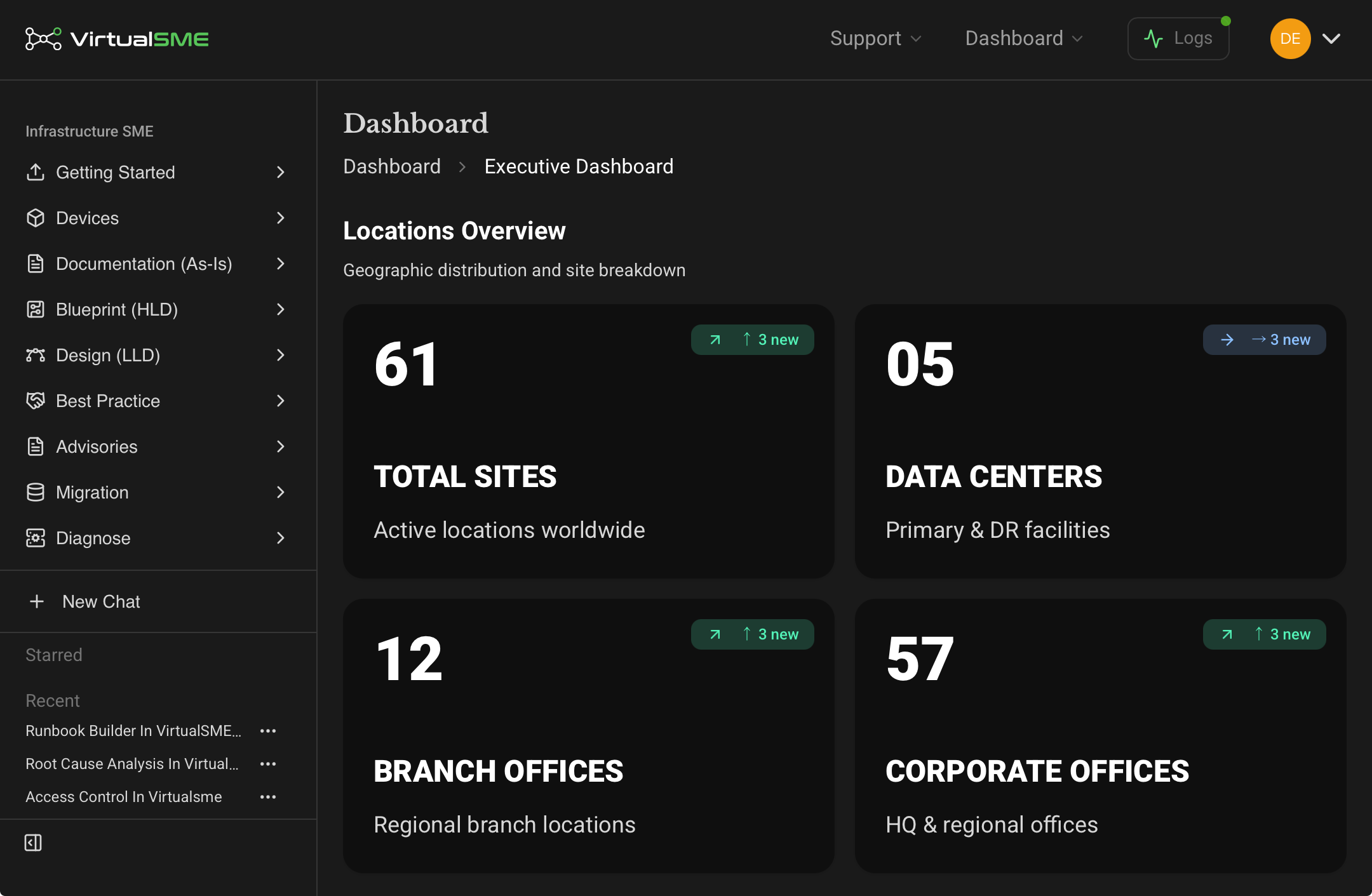Click the Blueprint (HLD) icon
Viewport: 1372px width, 896px height.
click(x=36, y=309)
